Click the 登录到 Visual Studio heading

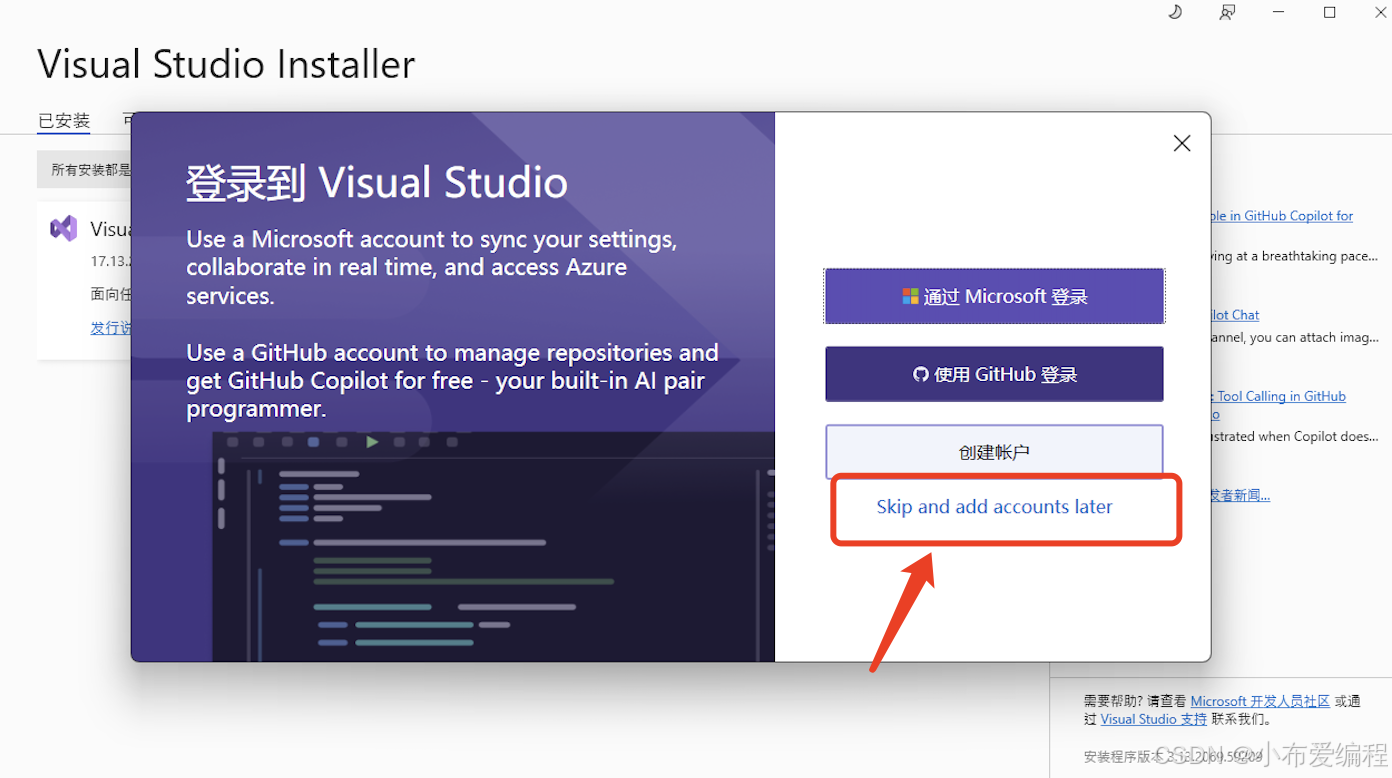coord(377,183)
